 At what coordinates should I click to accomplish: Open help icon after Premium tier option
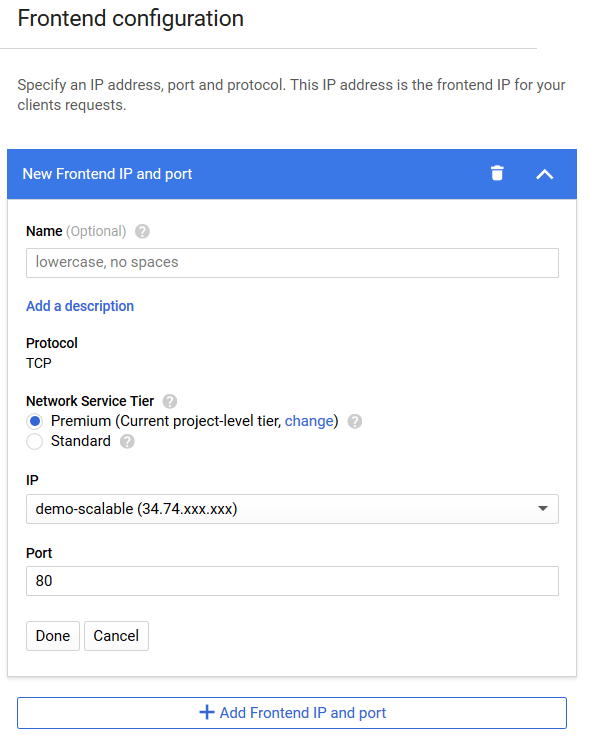pos(355,421)
